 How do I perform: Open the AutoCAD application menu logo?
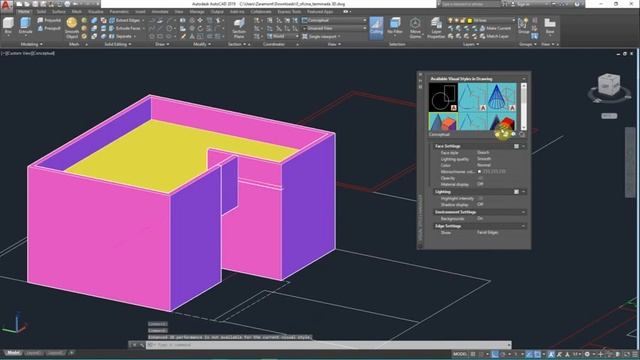[x=6, y=5]
